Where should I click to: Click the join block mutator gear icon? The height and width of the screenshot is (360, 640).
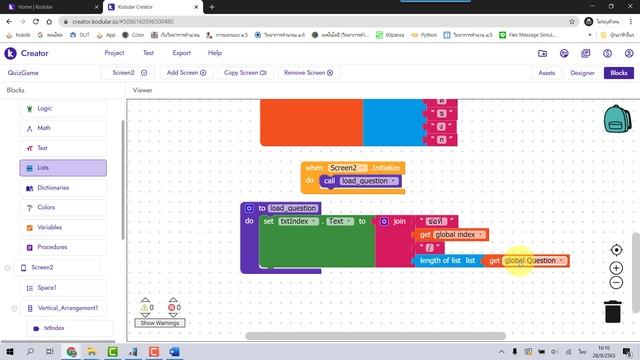pyautogui.click(x=384, y=221)
